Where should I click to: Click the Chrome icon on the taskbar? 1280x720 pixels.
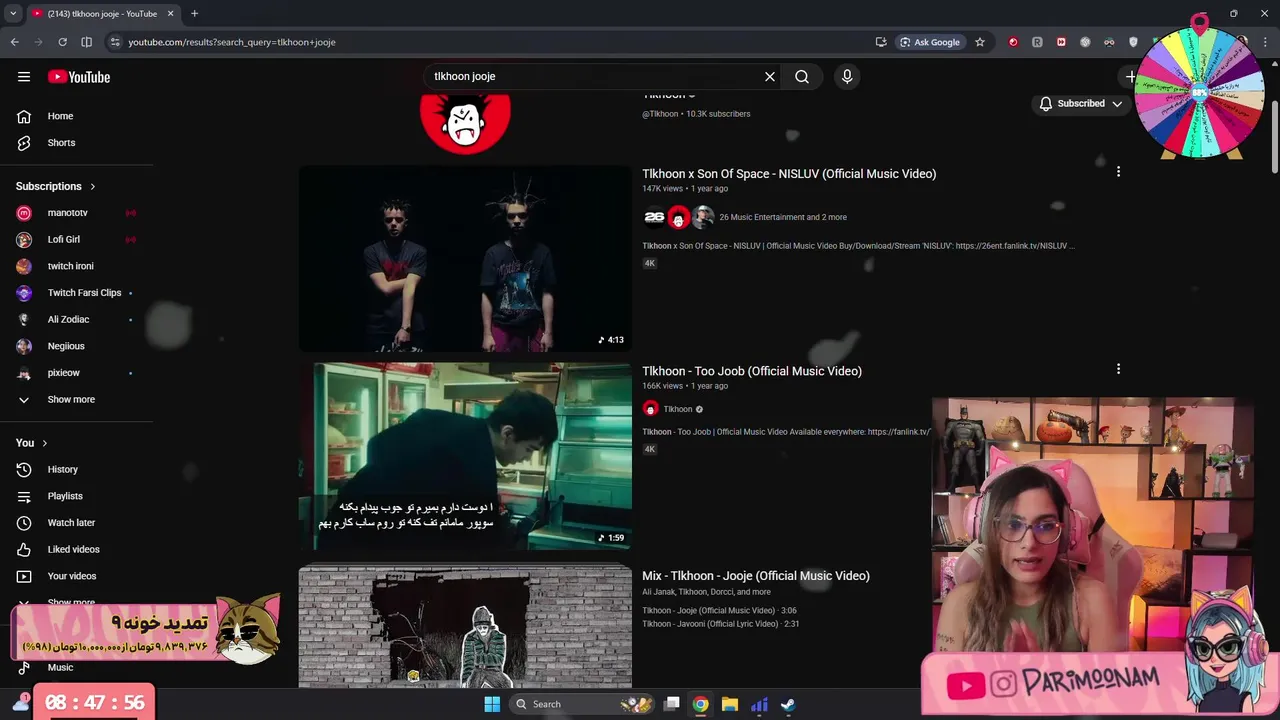(x=701, y=704)
